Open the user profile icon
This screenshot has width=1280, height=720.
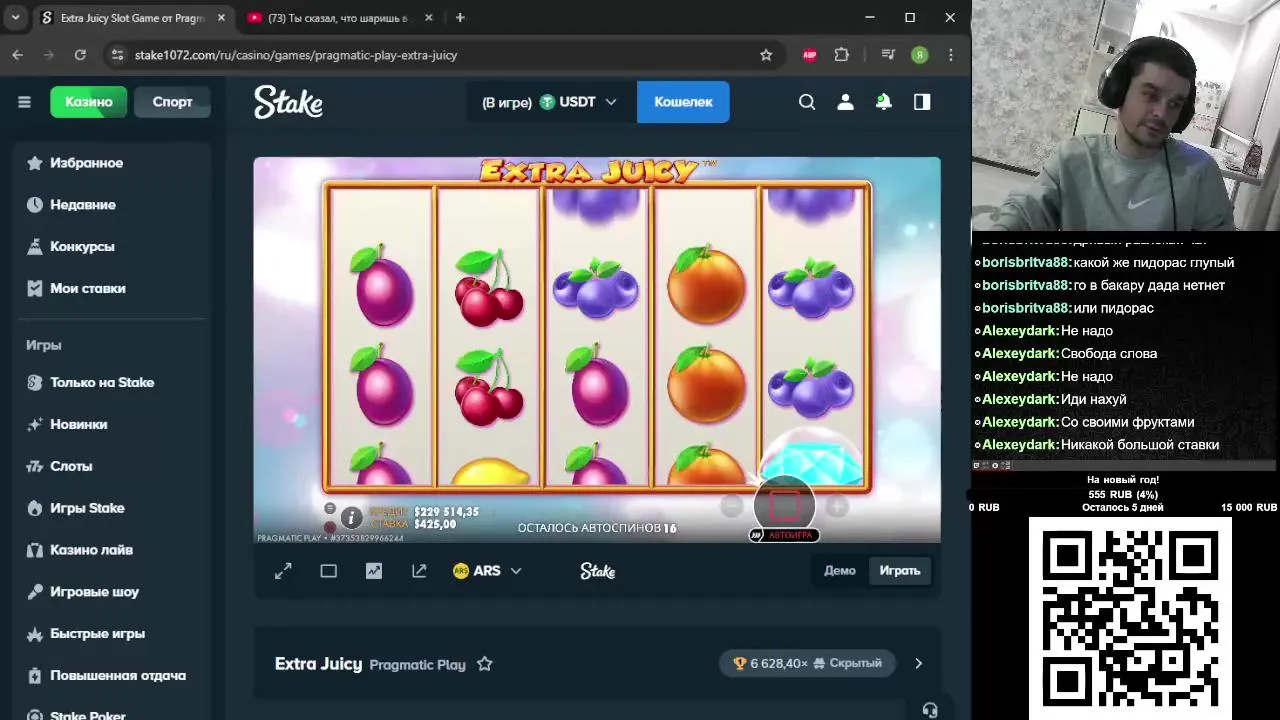[x=845, y=102]
